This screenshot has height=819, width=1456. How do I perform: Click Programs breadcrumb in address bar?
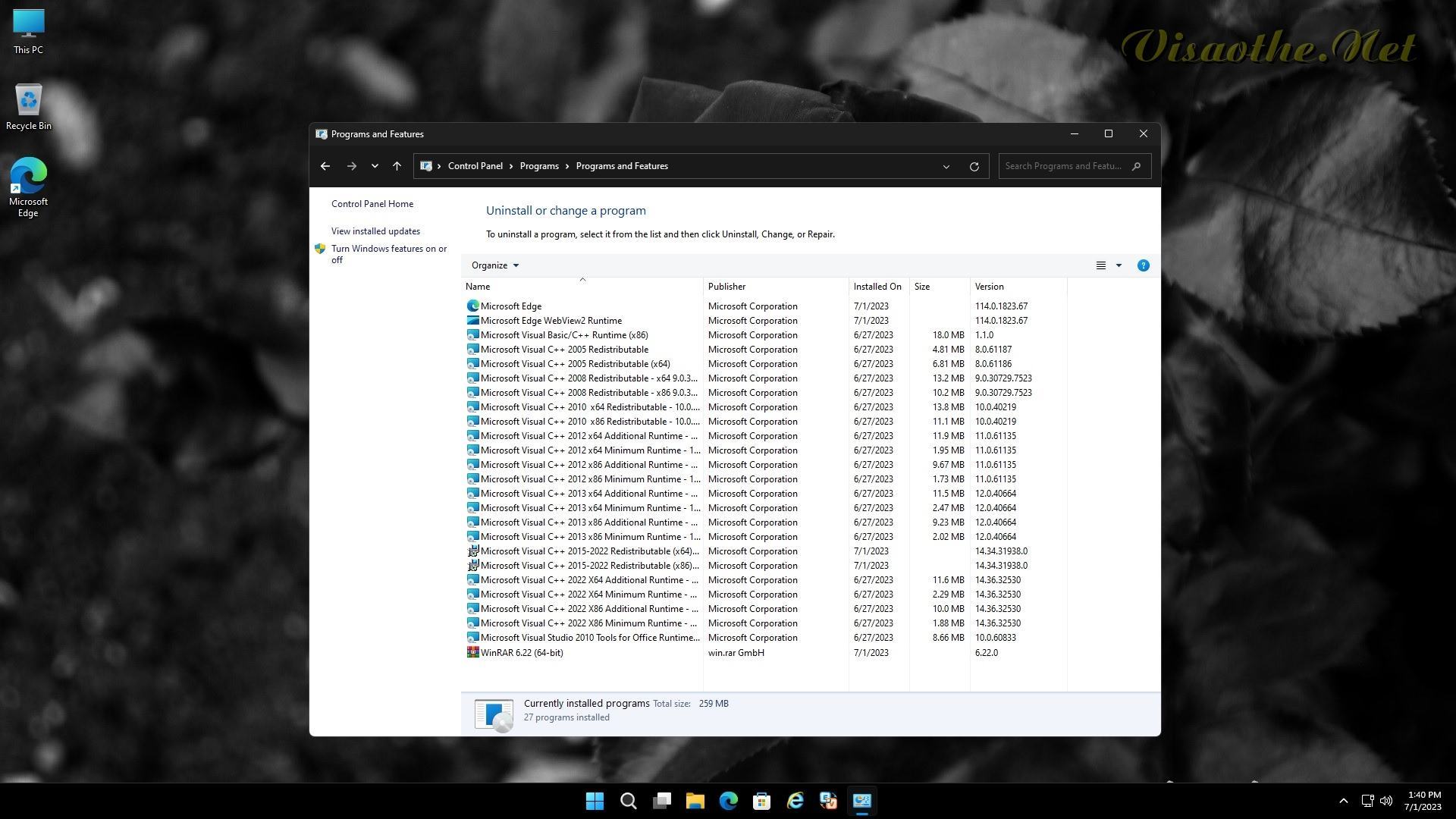[x=539, y=166]
